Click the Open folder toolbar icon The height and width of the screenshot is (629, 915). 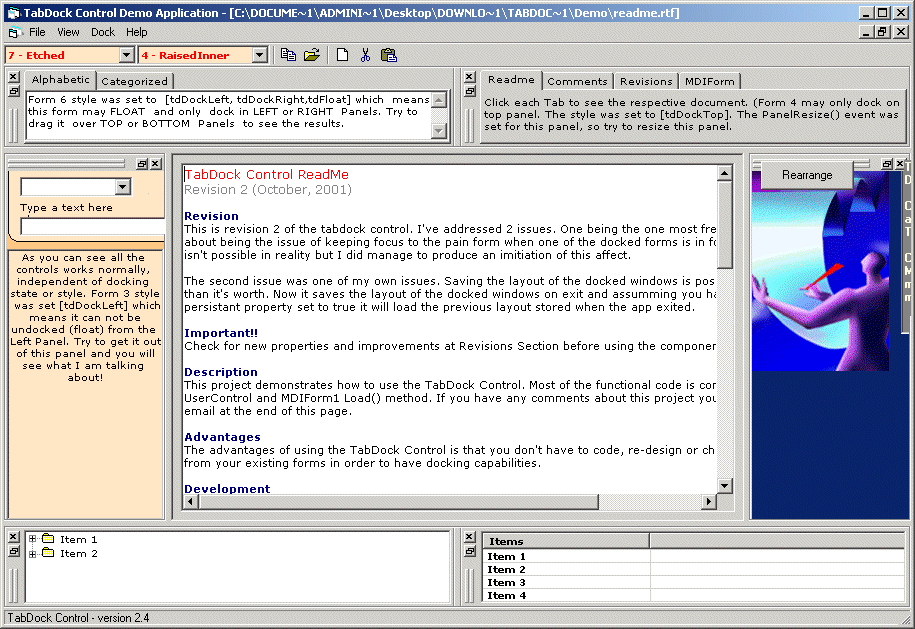tap(312, 55)
